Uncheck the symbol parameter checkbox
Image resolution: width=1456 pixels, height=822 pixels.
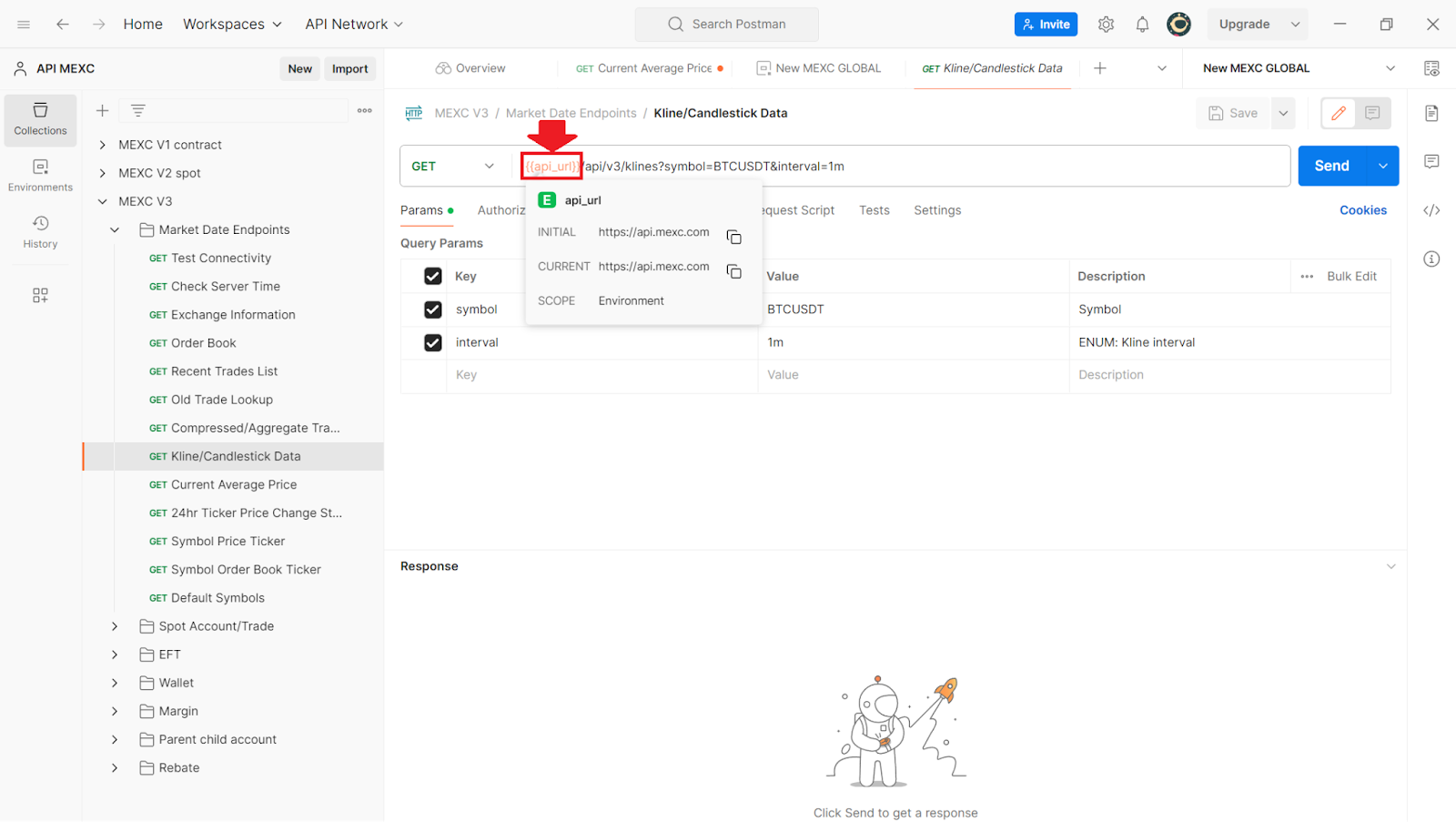pos(433,310)
